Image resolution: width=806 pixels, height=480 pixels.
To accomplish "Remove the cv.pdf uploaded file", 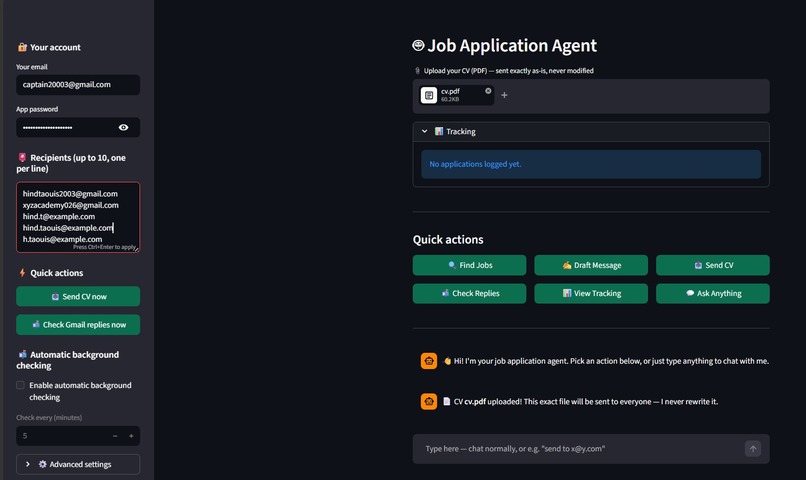I will click(488, 91).
